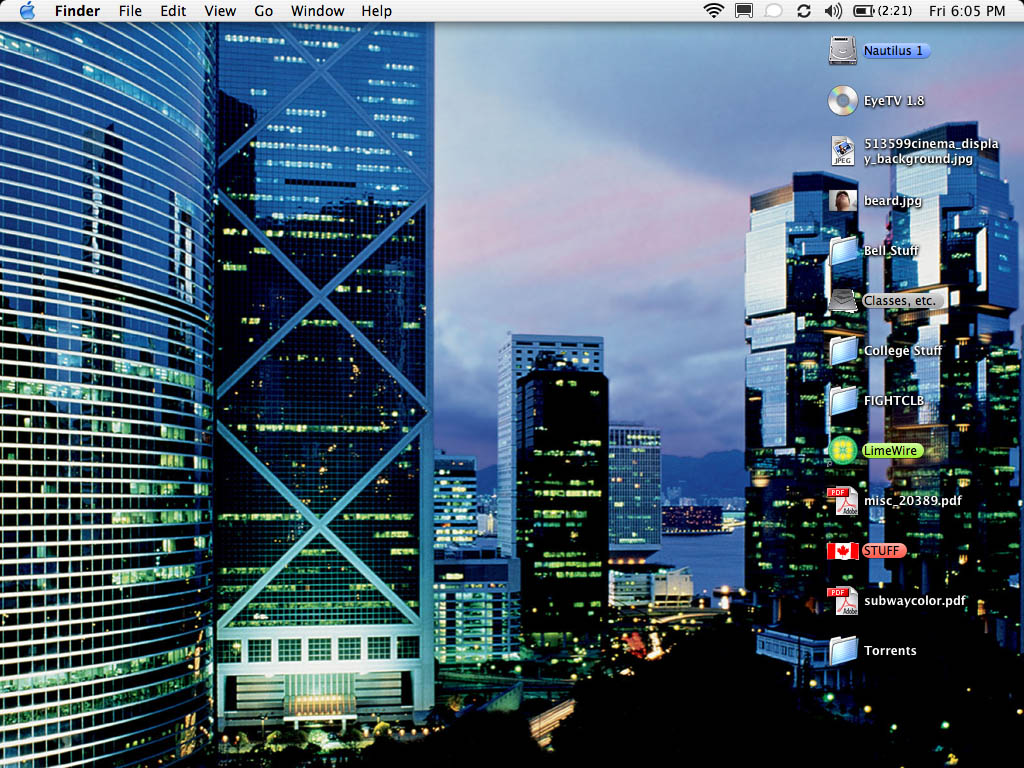Image resolution: width=1024 pixels, height=768 pixels.
Task: Select the LimeWire application icon
Action: pos(842,451)
